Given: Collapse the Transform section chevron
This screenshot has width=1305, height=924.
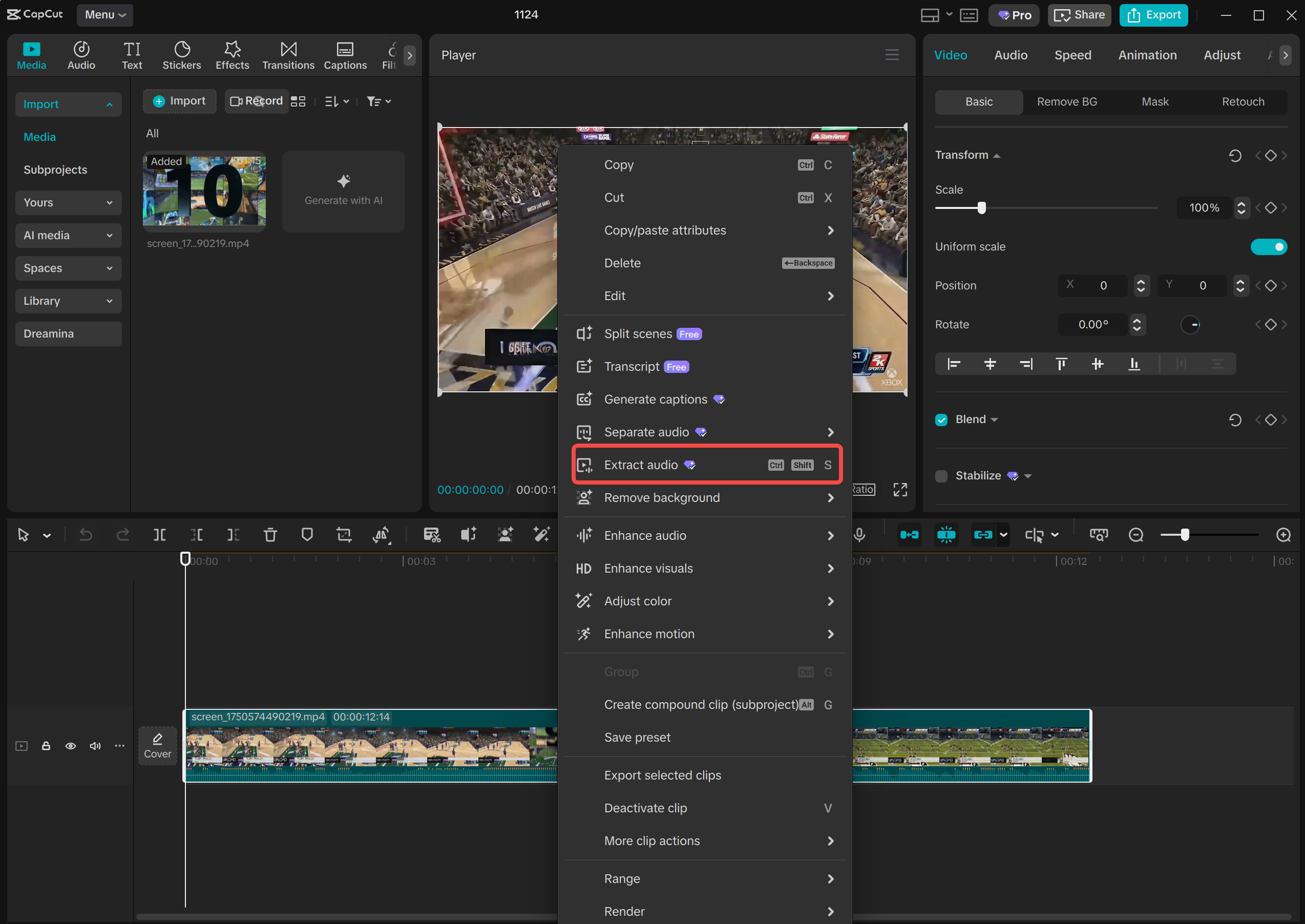Looking at the screenshot, I should [997, 155].
